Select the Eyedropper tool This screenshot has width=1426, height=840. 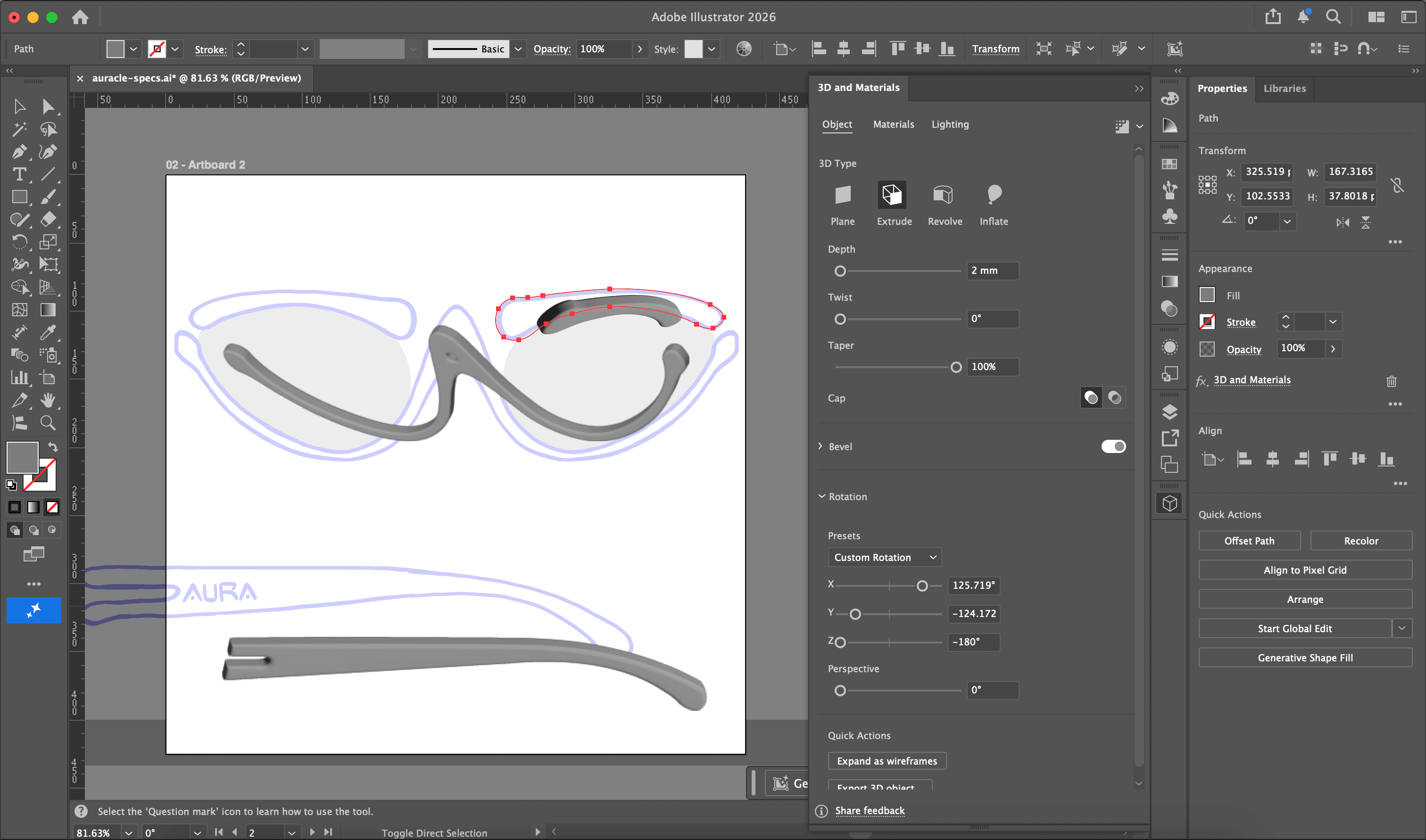48,332
